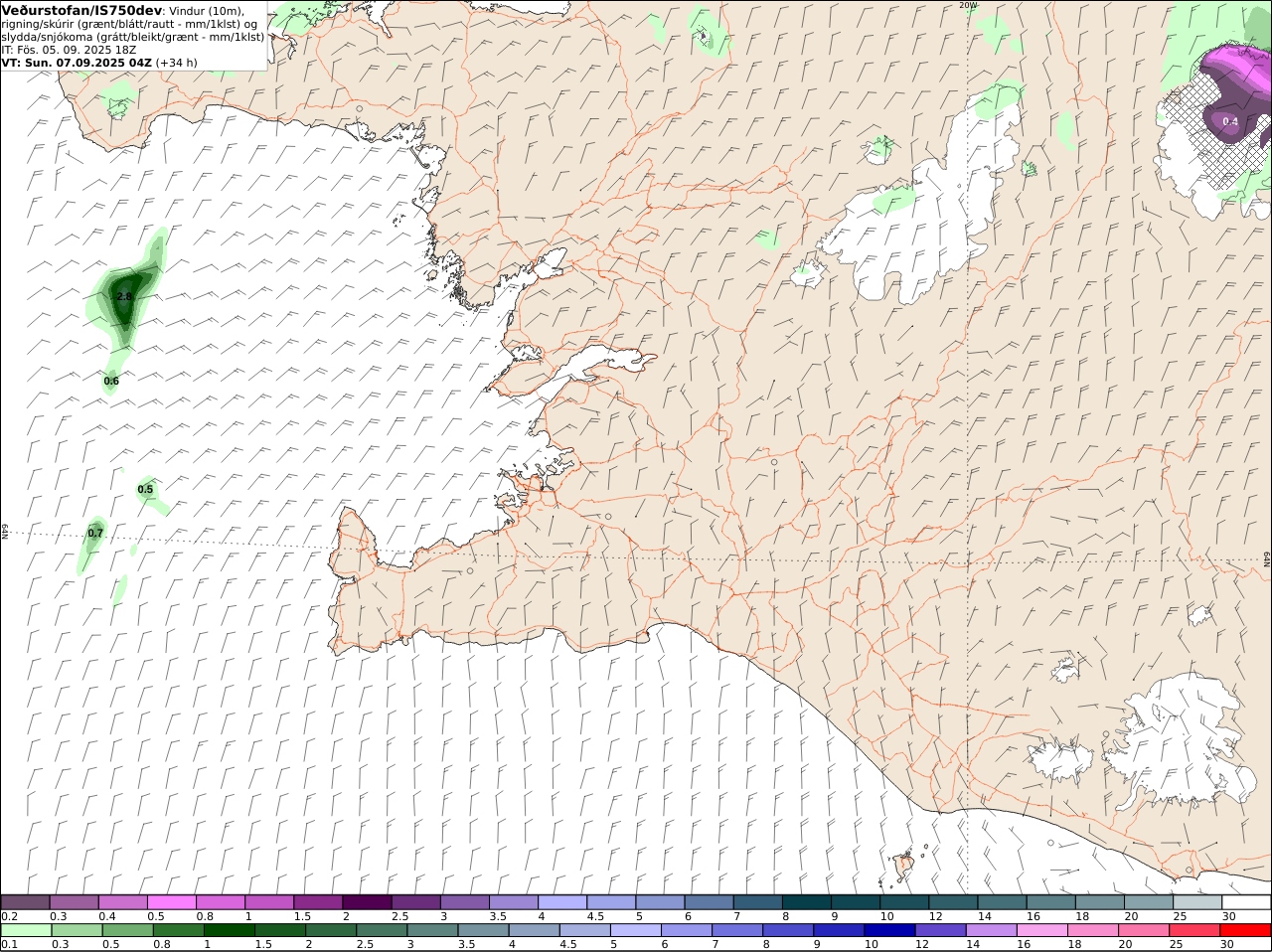This screenshot has width=1272, height=952.
Task: Click the 64N latitude label on the right edge
Action: (1267, 559)
